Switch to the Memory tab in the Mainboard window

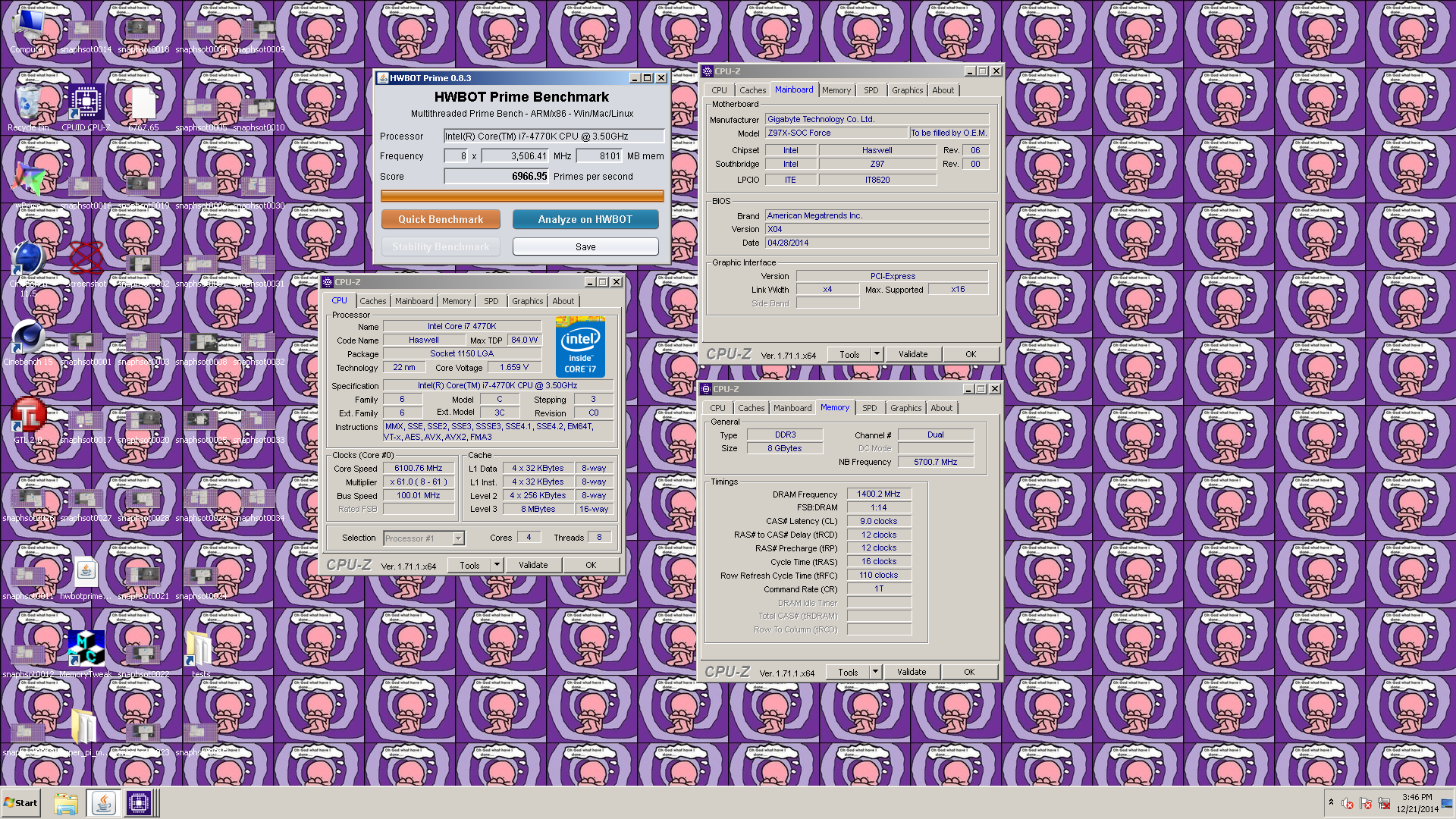(x=836, y=90)
